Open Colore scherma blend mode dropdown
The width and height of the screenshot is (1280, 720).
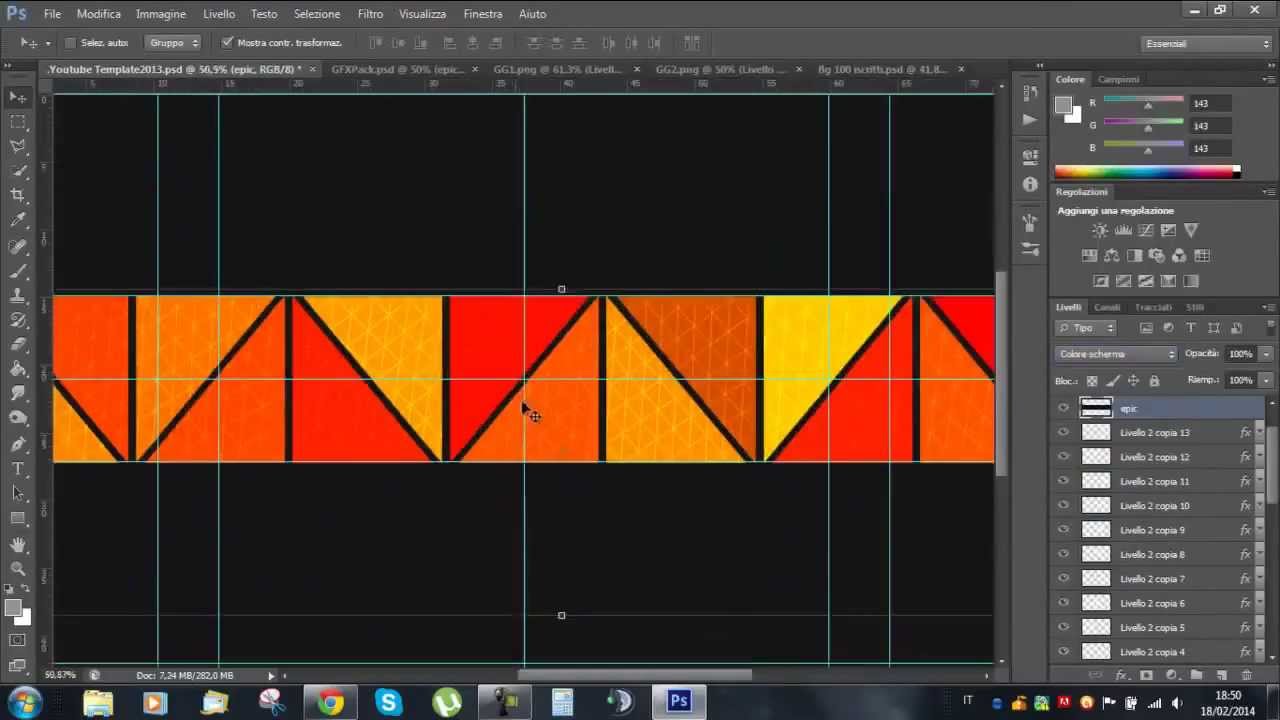point(1116,354)
